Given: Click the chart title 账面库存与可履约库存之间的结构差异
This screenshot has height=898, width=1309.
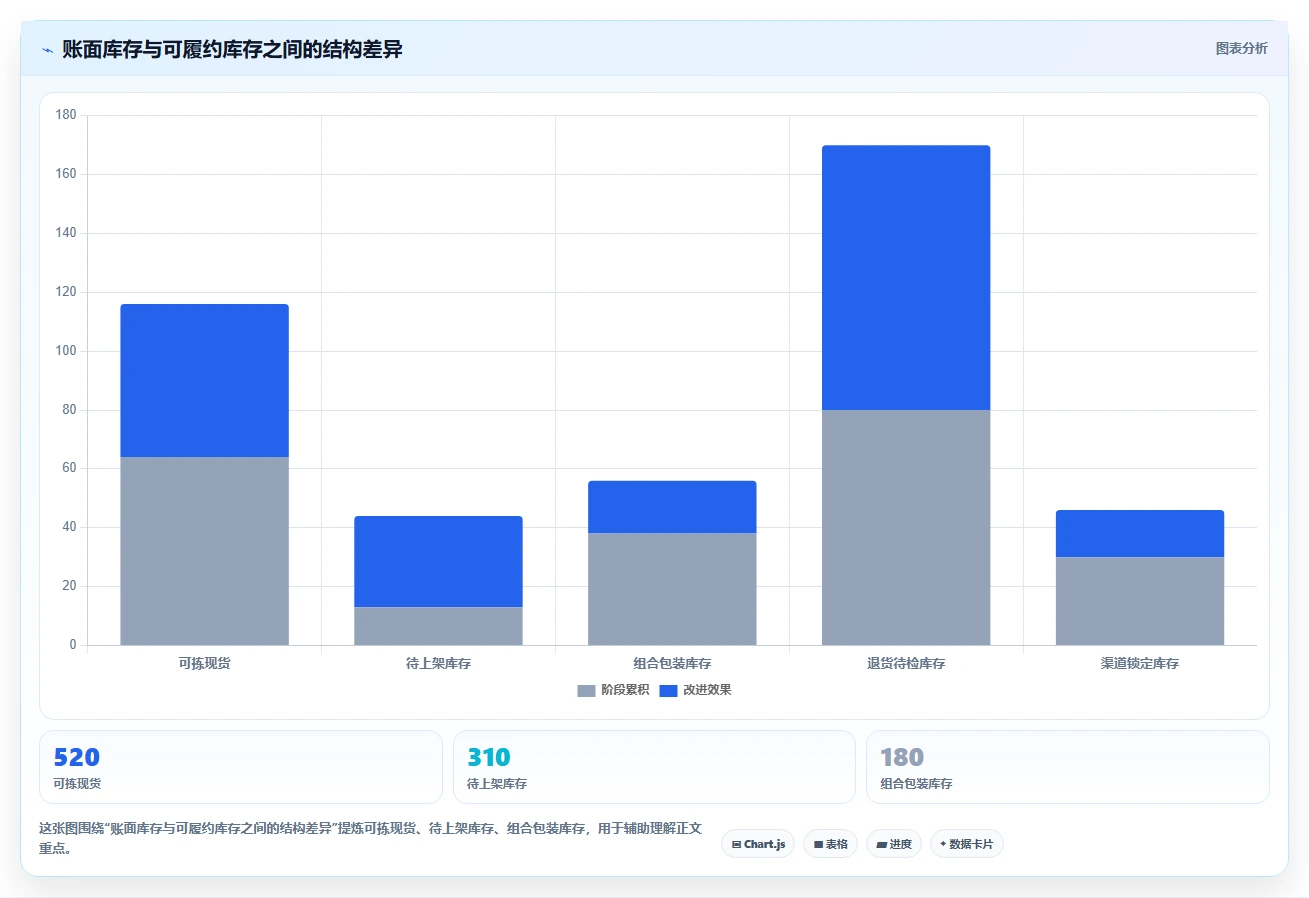Looking at the screenshot, I should 232,49.
